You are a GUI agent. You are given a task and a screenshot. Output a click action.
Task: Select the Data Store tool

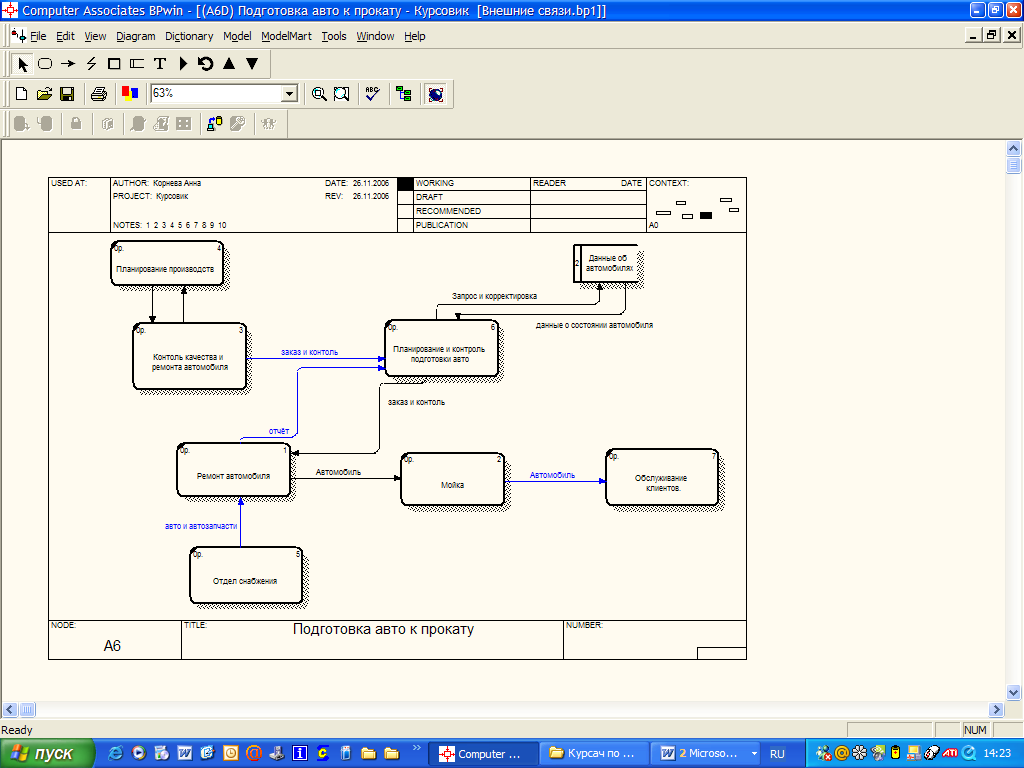[137, 64]
